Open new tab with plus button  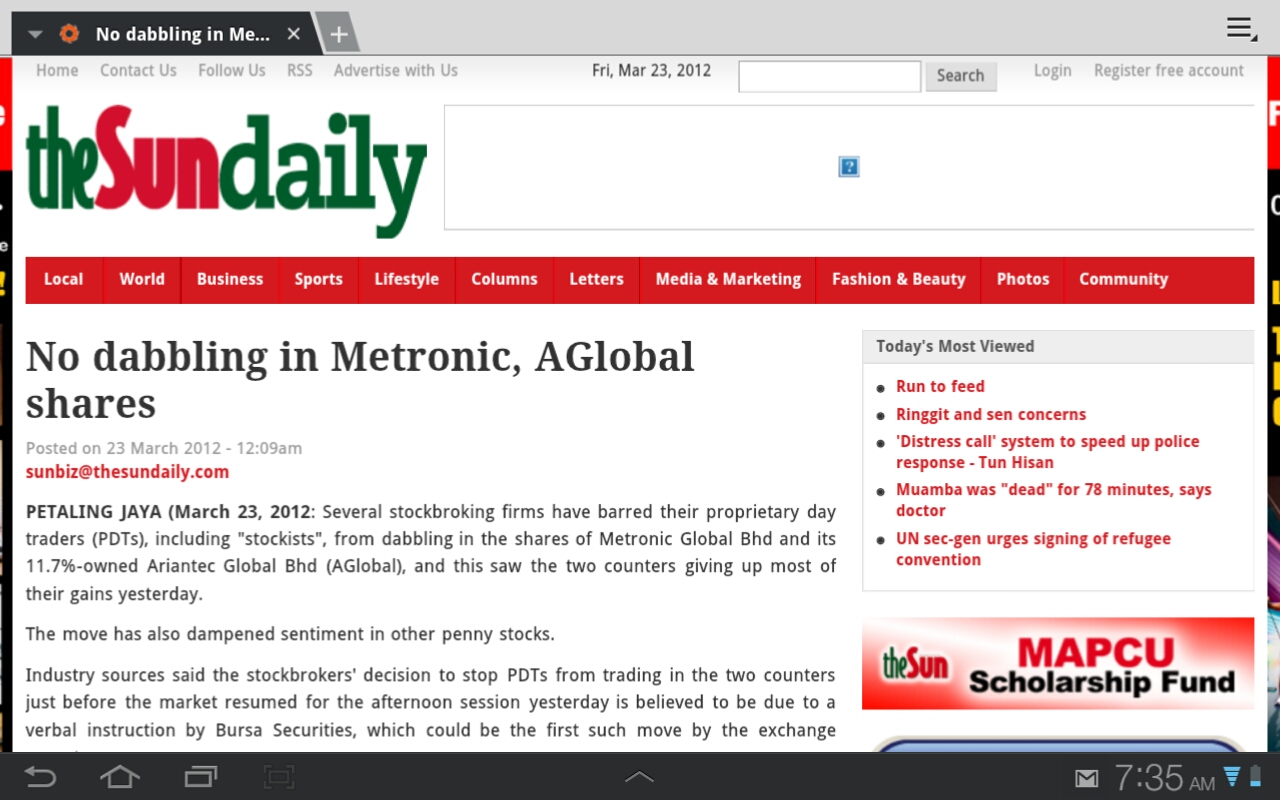click(339, 34)
